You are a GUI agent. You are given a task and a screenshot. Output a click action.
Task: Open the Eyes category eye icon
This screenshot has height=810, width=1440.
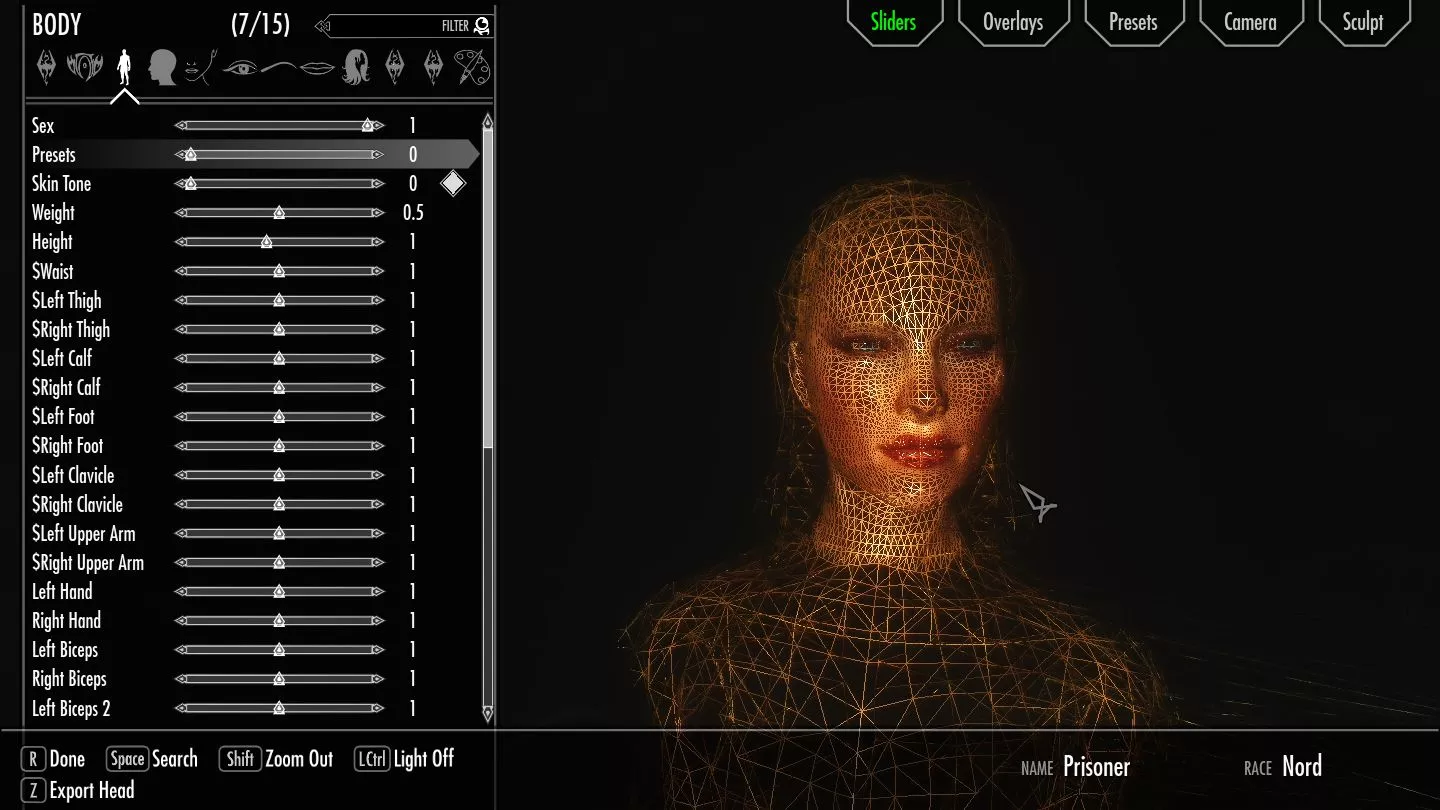(x=240, y=68)
